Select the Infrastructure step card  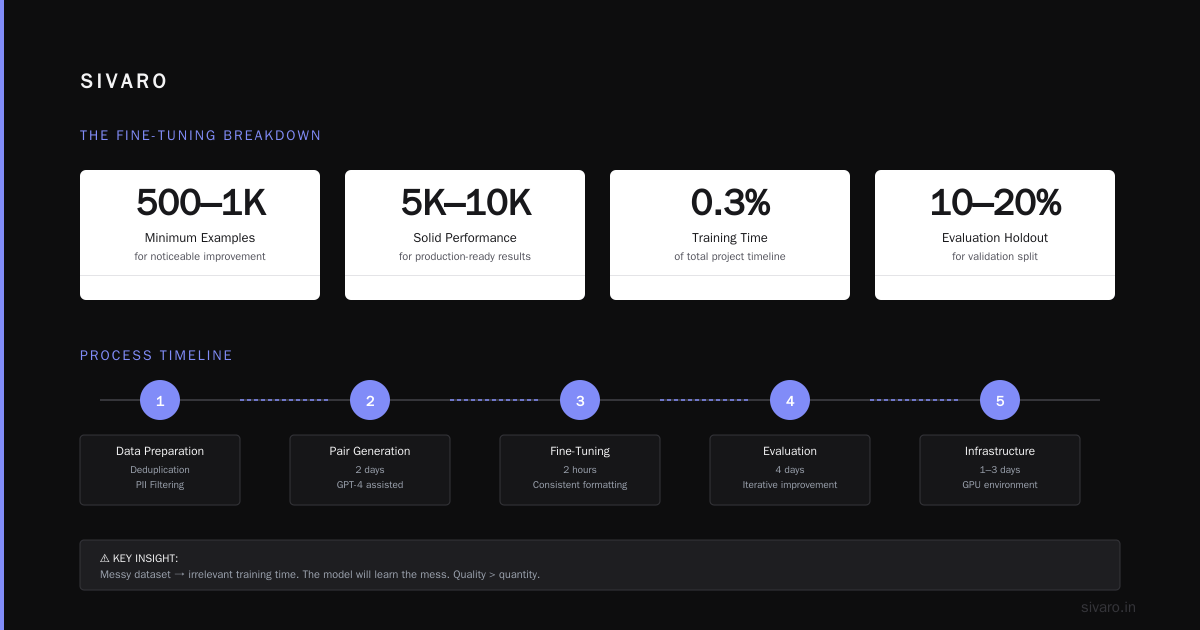[1000, 470]
